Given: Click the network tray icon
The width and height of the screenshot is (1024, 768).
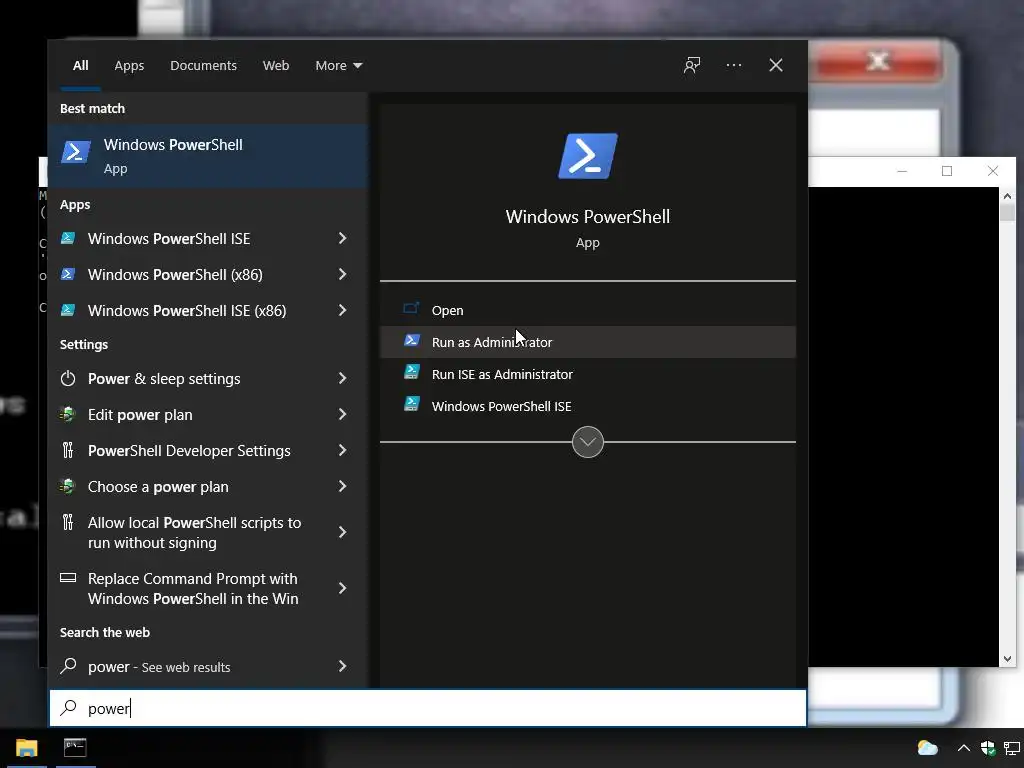Looking at the screenshot, I should [1012, 748].
